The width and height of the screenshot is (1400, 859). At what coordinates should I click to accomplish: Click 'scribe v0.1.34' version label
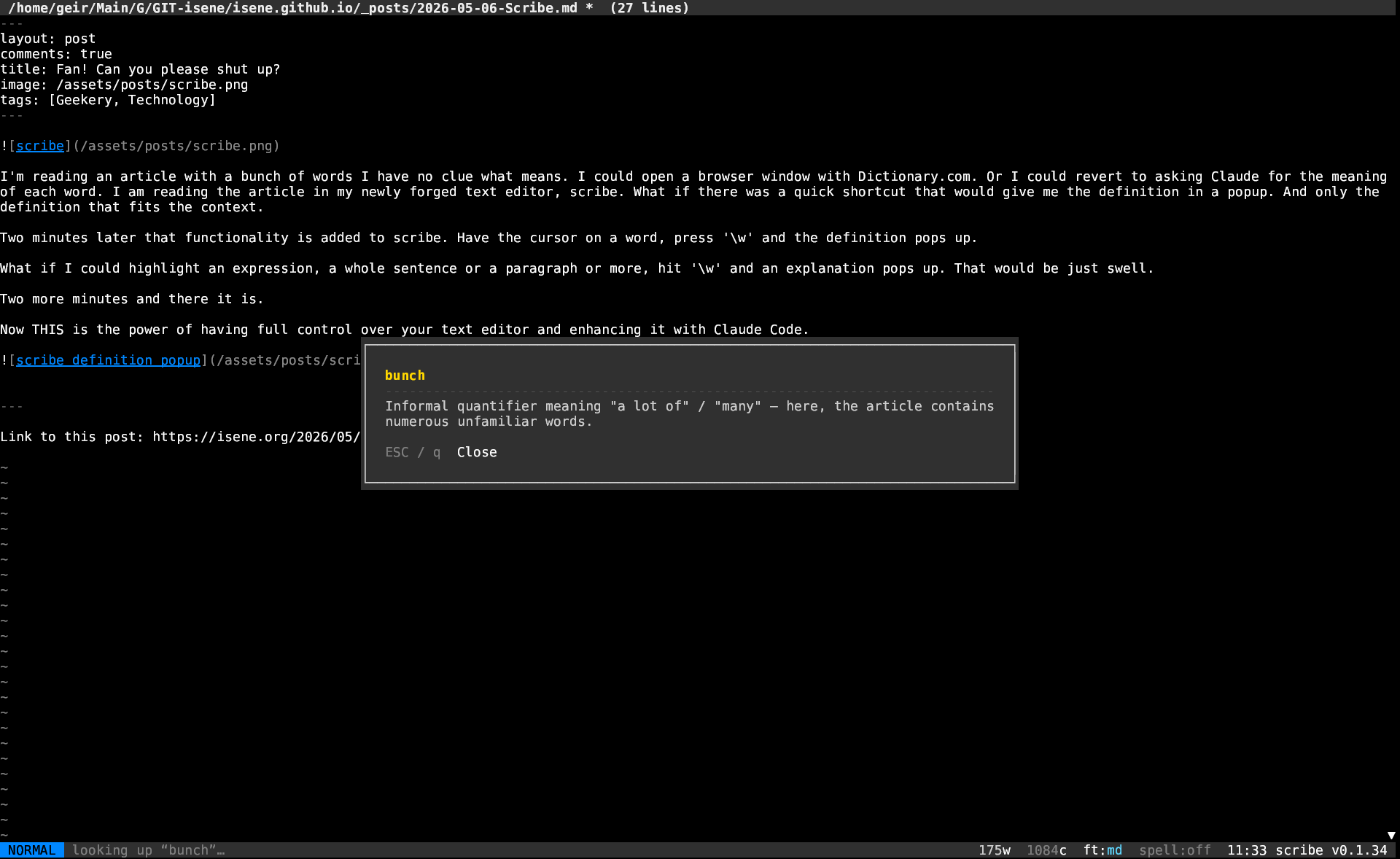pyautogui.click(x=1331, y=850)
